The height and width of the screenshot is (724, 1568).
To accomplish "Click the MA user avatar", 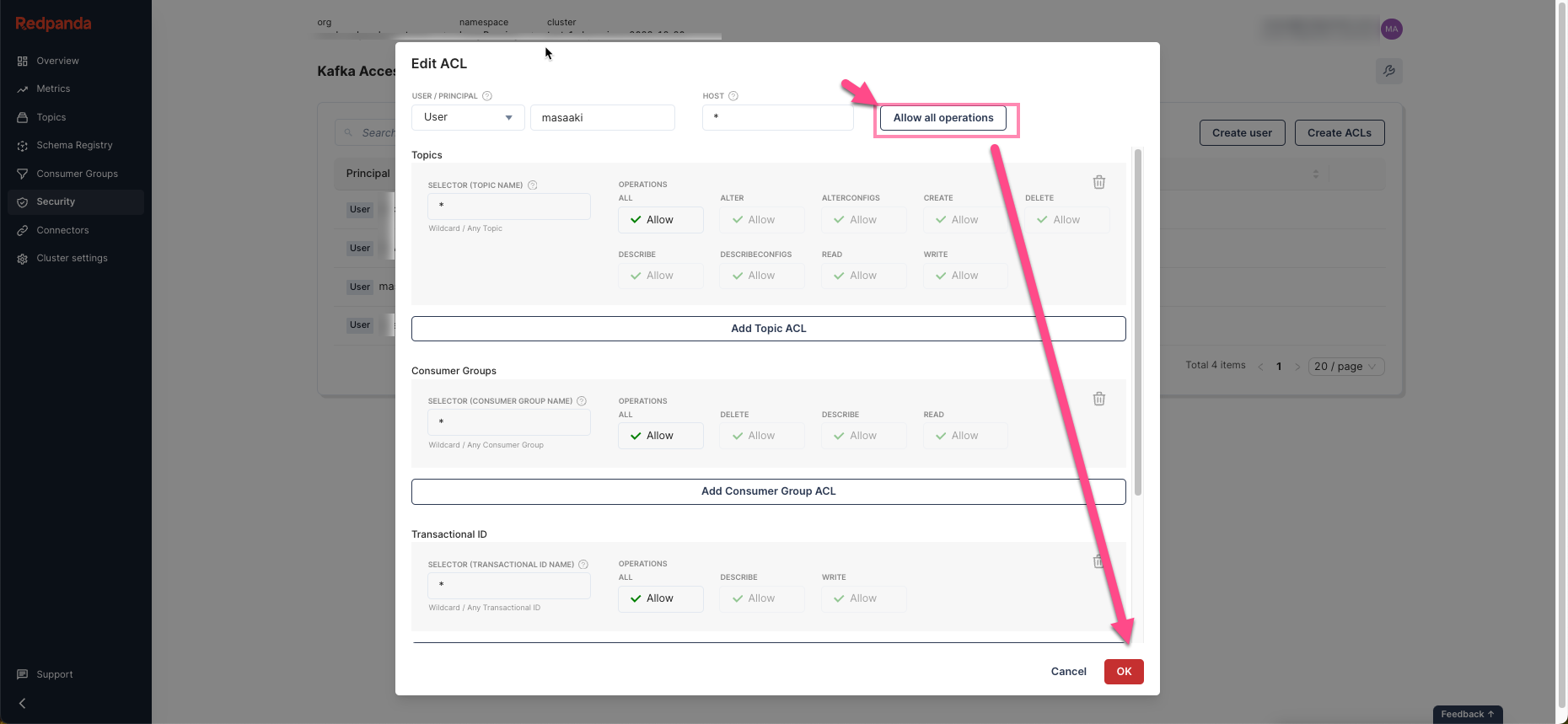I will pyautogui.click(x=1391, y=29).
